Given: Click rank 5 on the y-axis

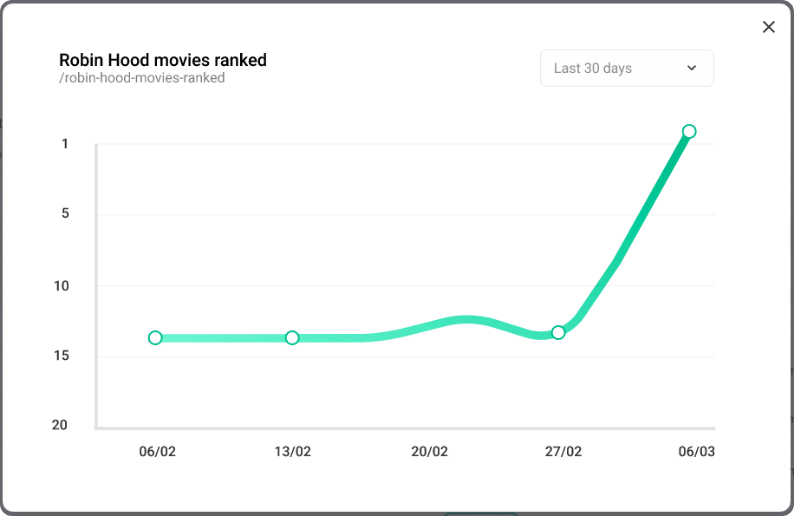Looking at the screenshot, I should (65, 214).
